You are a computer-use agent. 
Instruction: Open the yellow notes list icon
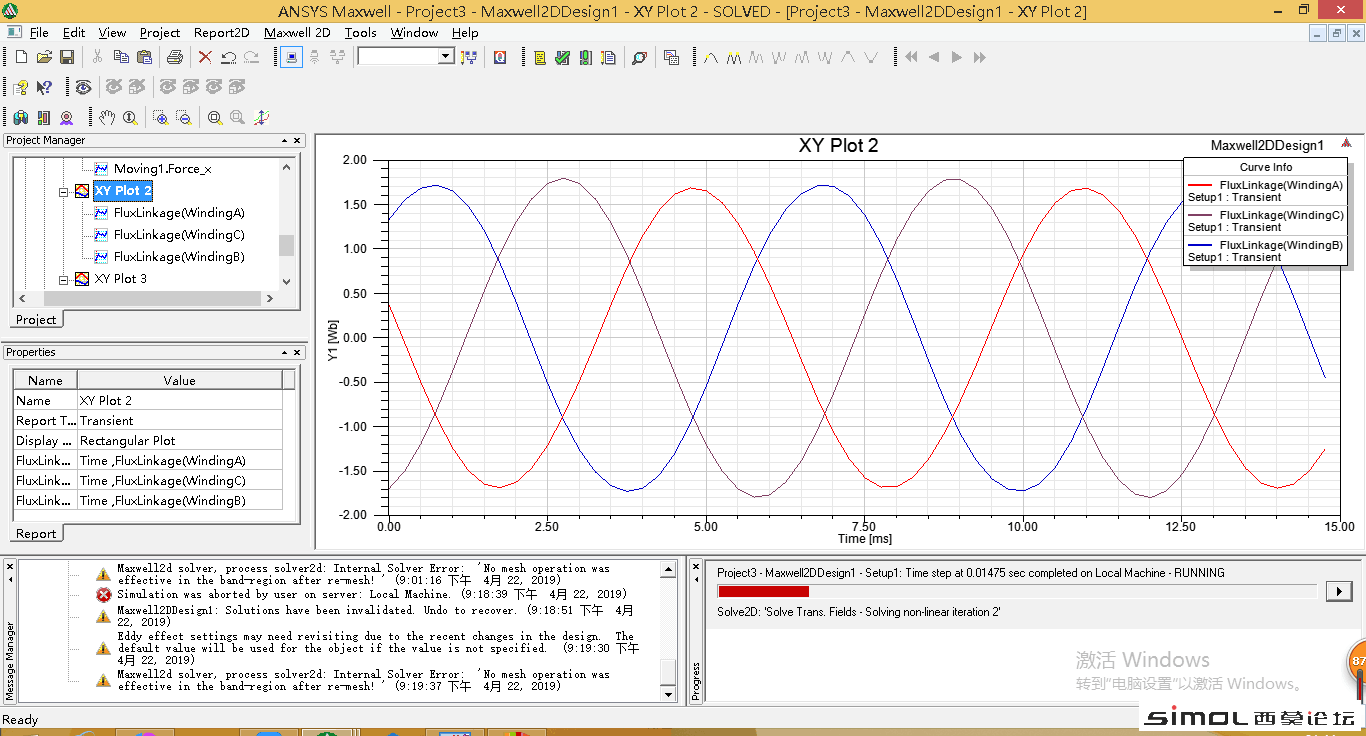click(540, 57)
